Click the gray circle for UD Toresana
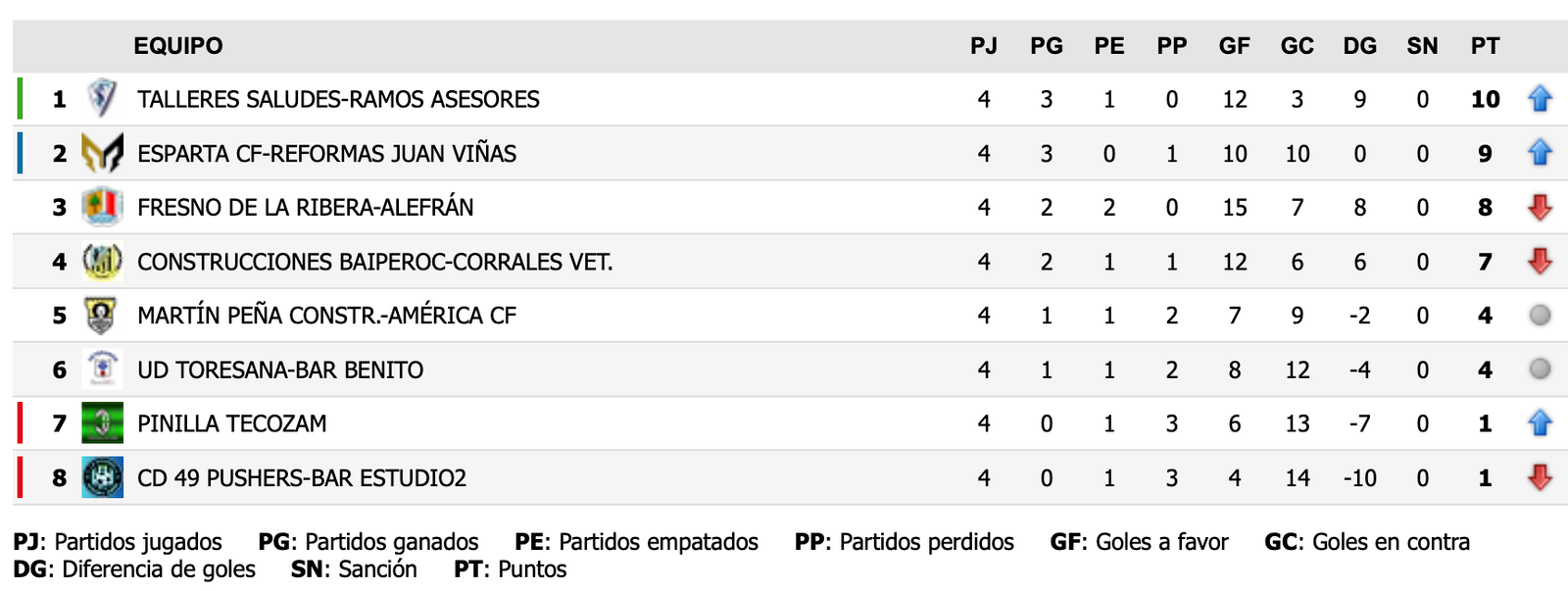 click(x=1540, y=369)
